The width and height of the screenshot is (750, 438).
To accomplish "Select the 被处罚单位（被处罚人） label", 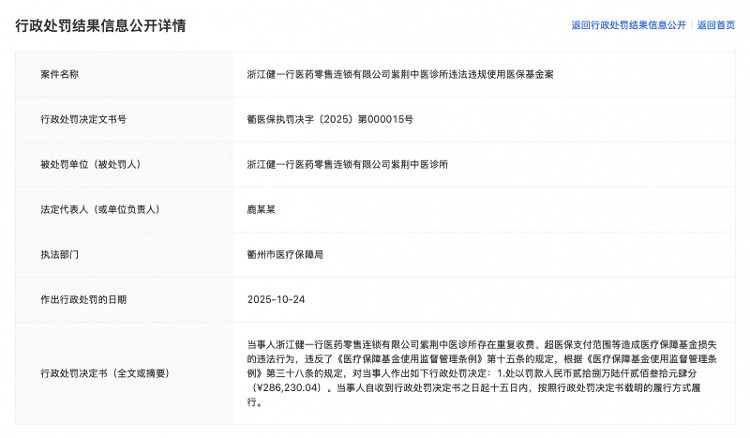I will pyautogui.click(x=90, y=164).
